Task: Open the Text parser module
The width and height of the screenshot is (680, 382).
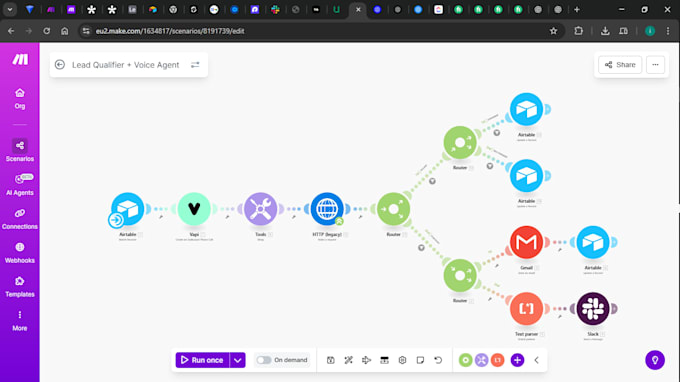Action: [x=526, y=309]
